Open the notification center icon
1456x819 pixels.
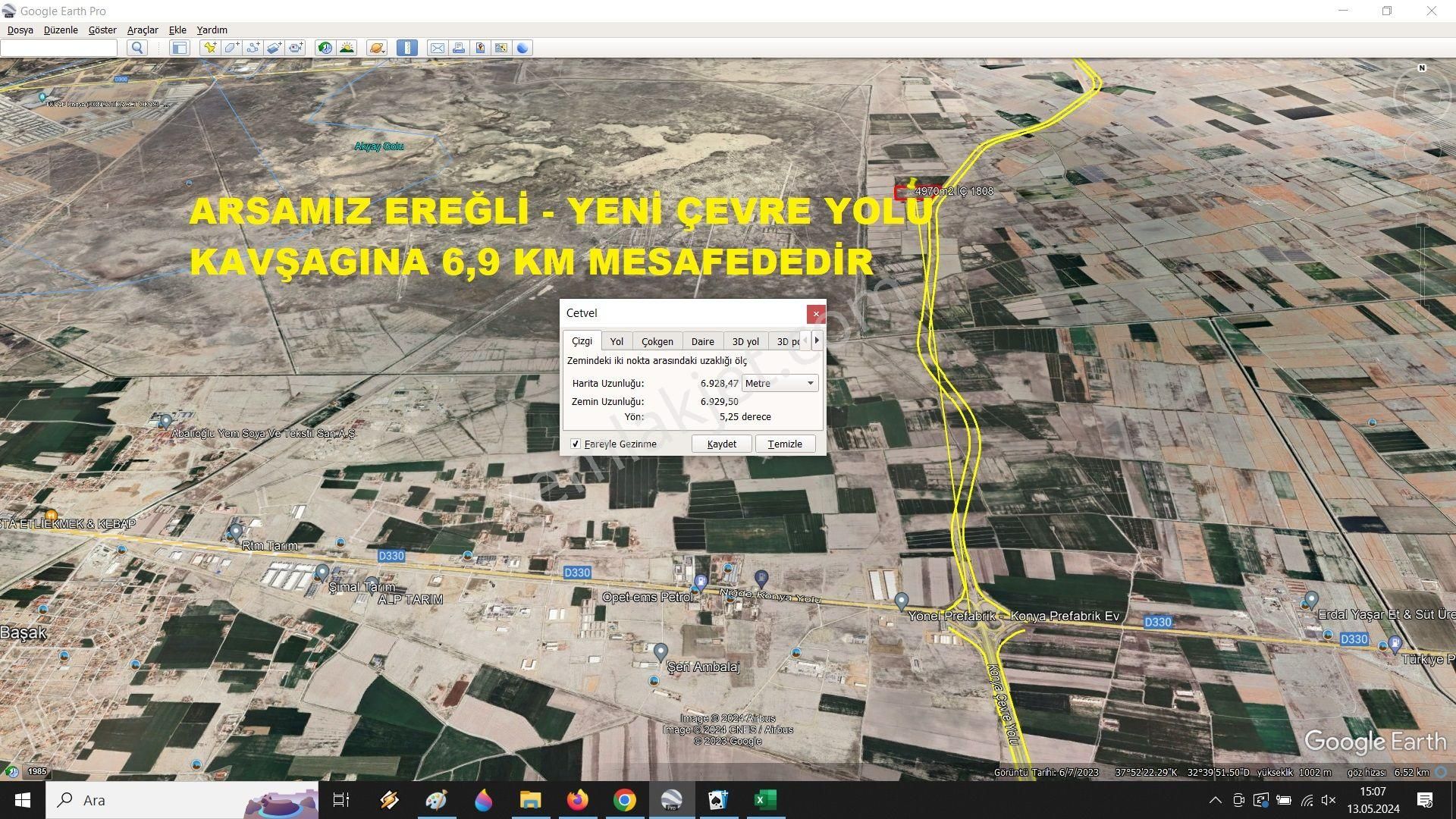tap(1425, 800)
